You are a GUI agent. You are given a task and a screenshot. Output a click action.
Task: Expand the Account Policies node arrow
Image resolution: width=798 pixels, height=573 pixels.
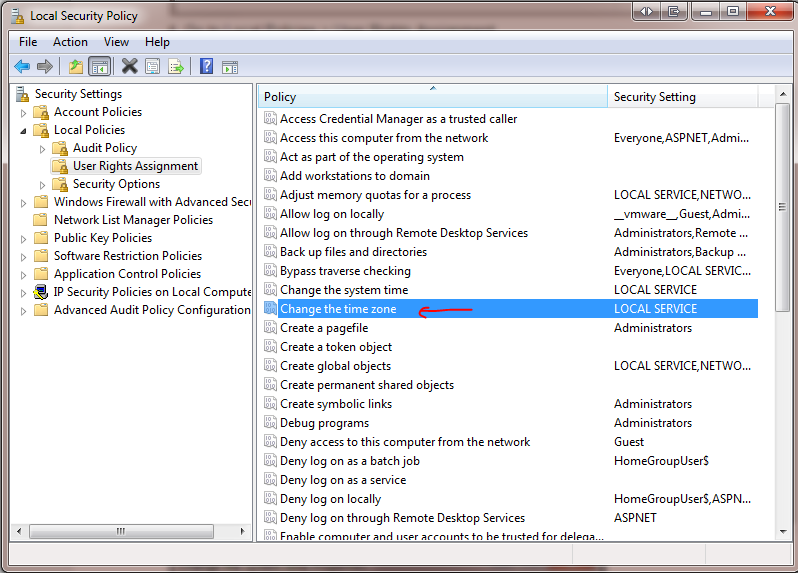tap(23, 113)
